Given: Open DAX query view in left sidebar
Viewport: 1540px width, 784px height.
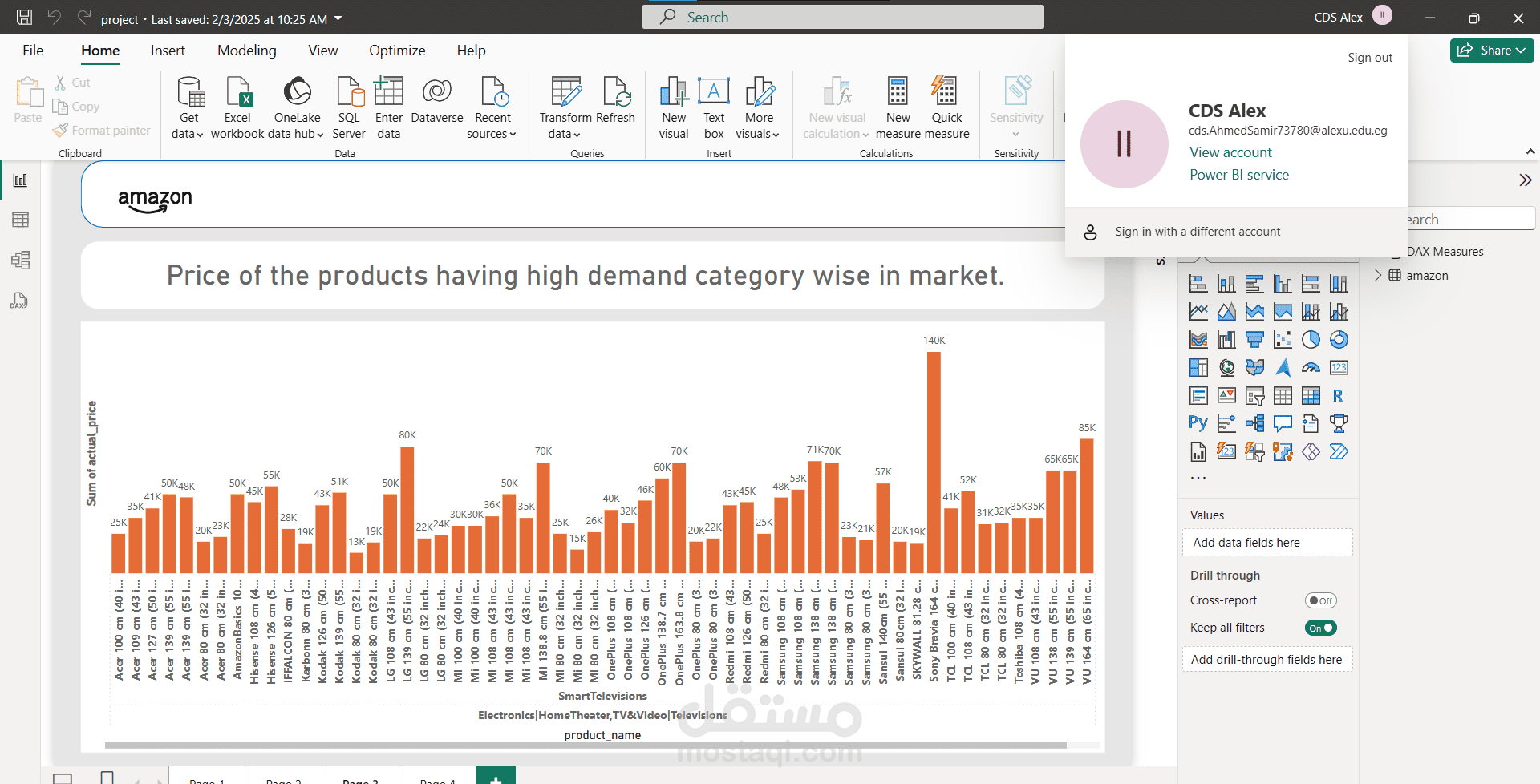Looking at the screenshot, I should 20,301.
